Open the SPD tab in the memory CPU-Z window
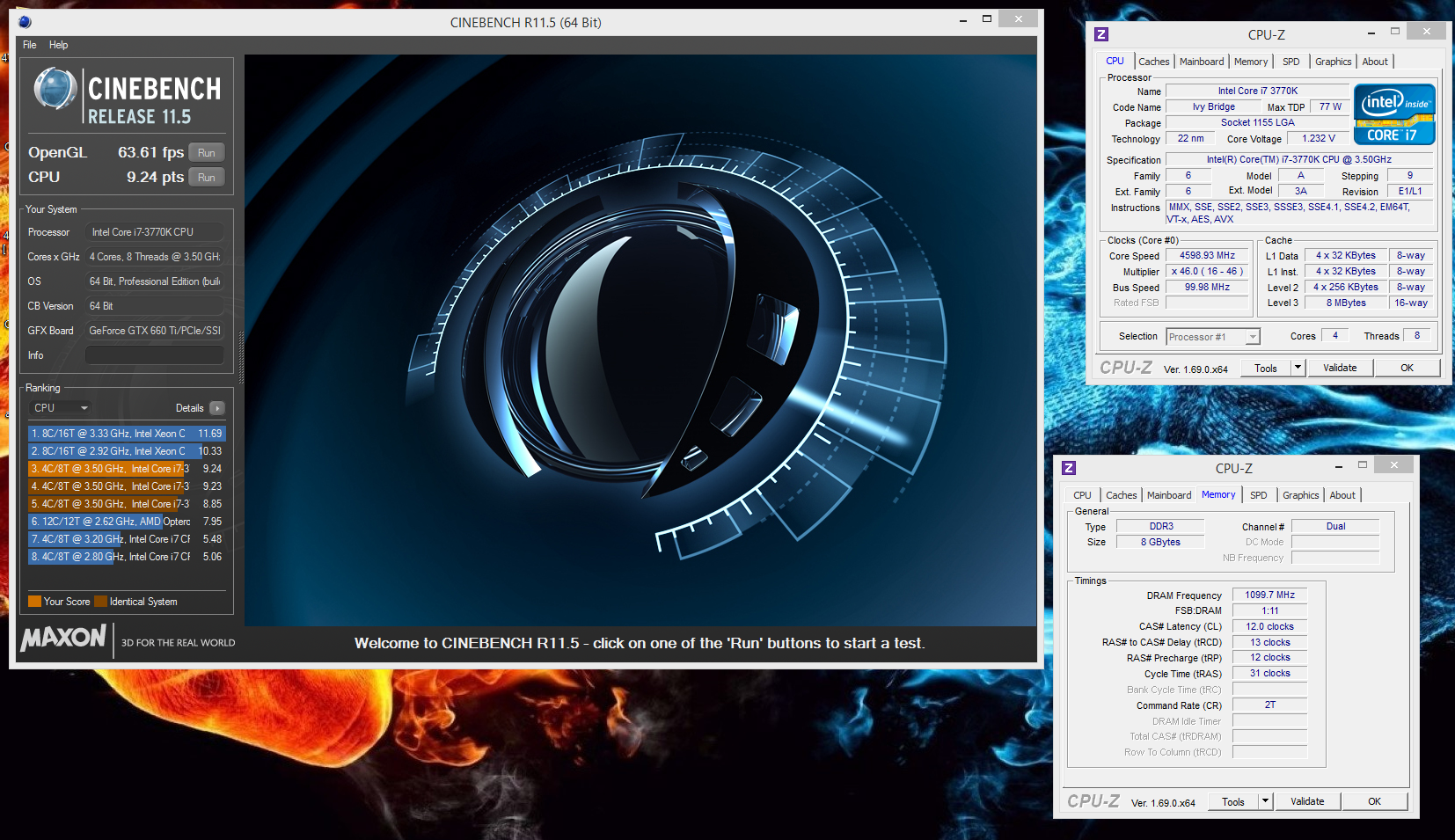The width and height of the screenshot is (1455, 840). 1258,495
